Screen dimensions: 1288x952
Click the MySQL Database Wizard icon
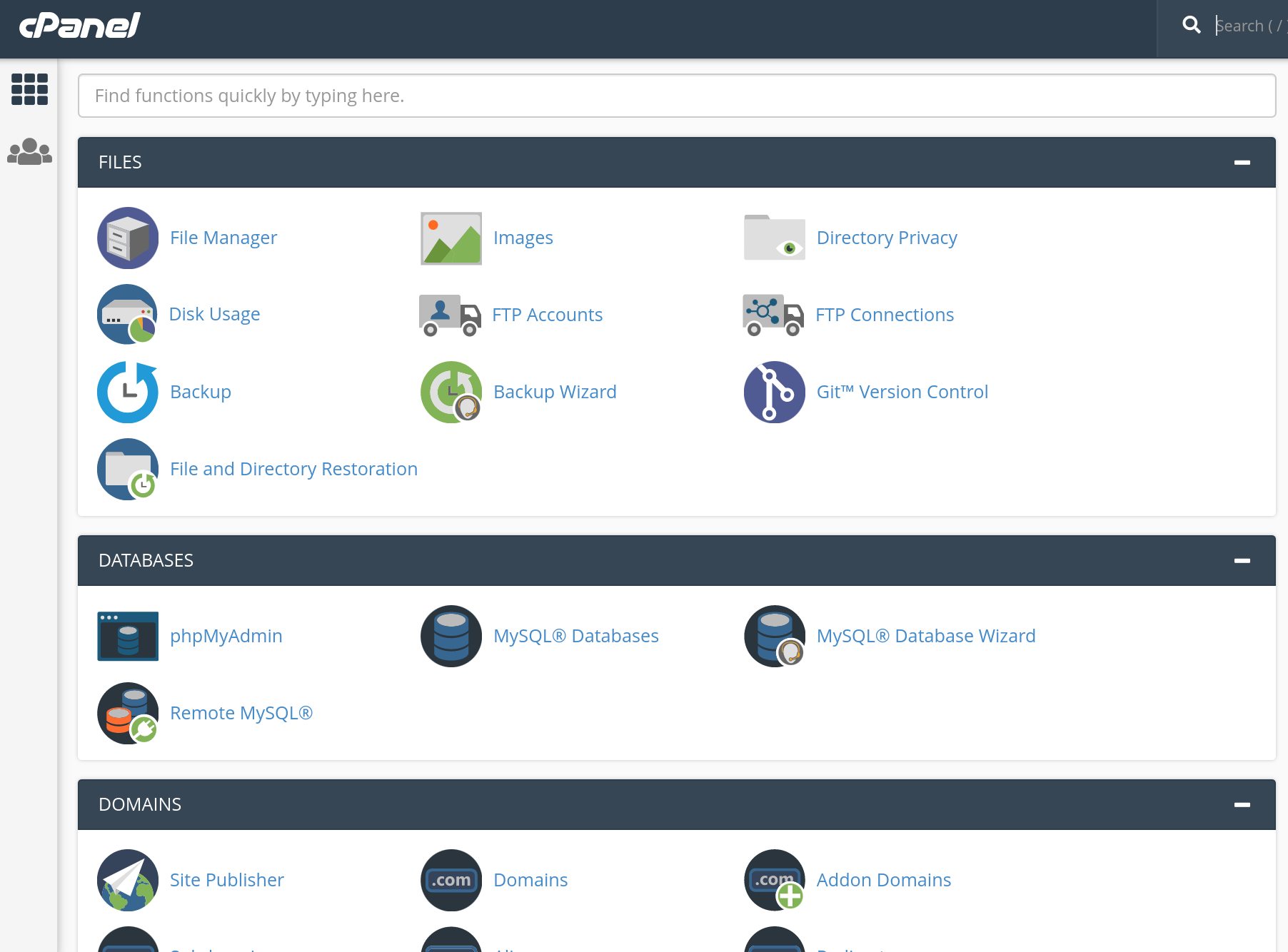[775, 636]
